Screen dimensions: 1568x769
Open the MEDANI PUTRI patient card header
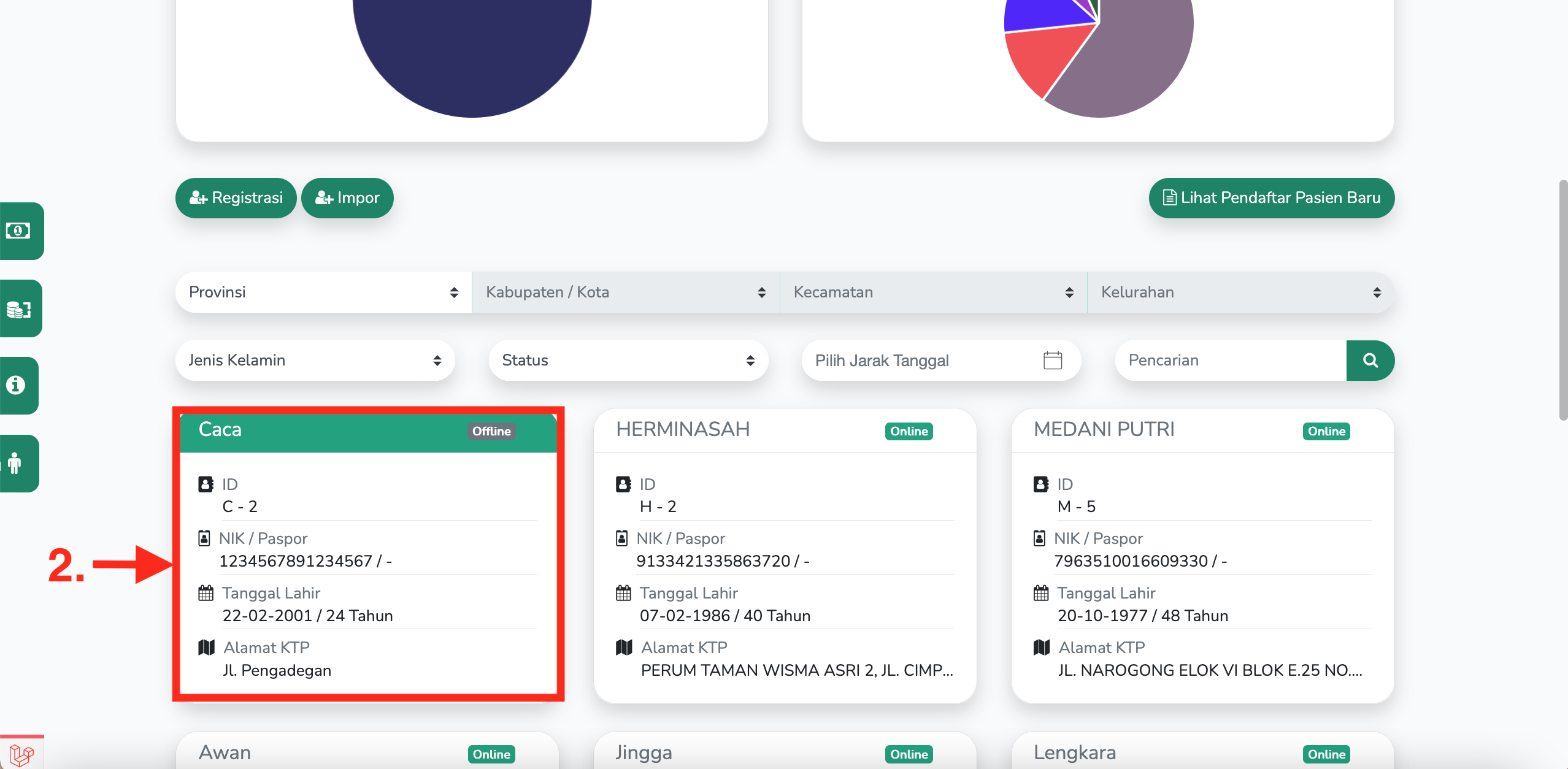click(x=1104, y=429)
